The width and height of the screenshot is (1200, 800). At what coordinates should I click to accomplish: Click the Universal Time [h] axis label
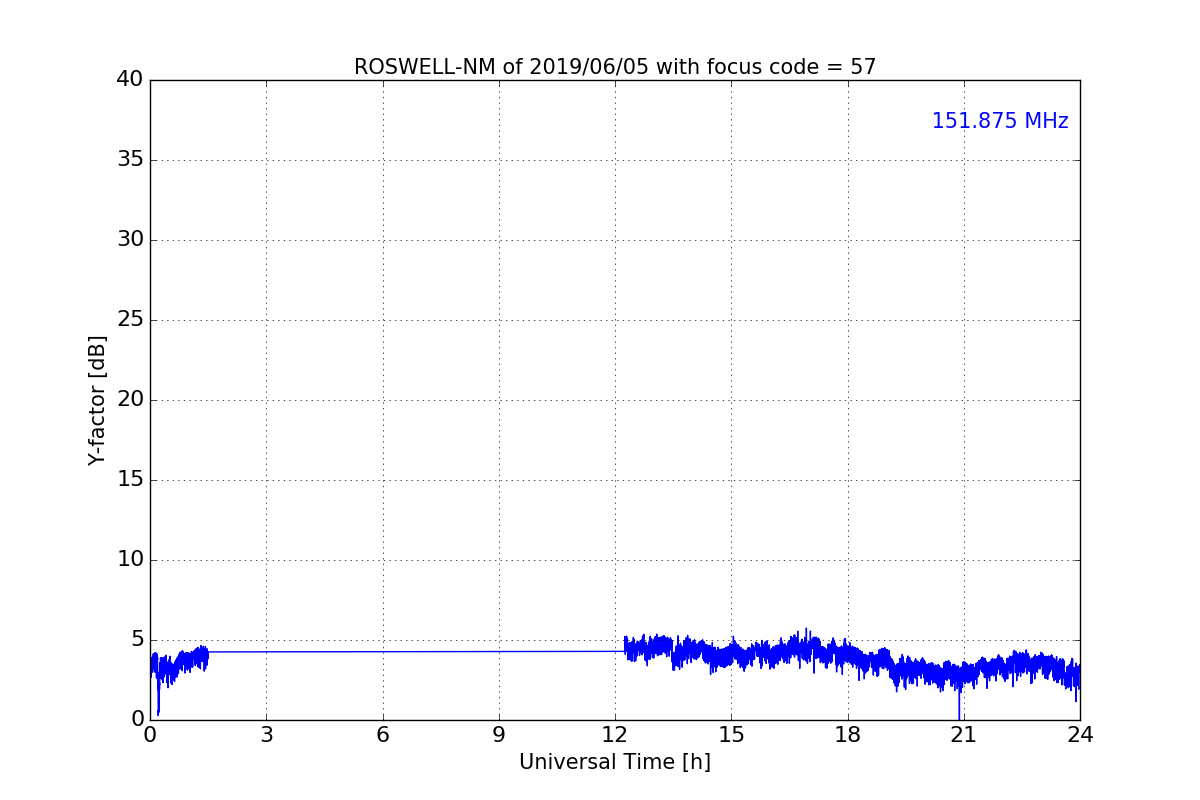tap(615, 762)
